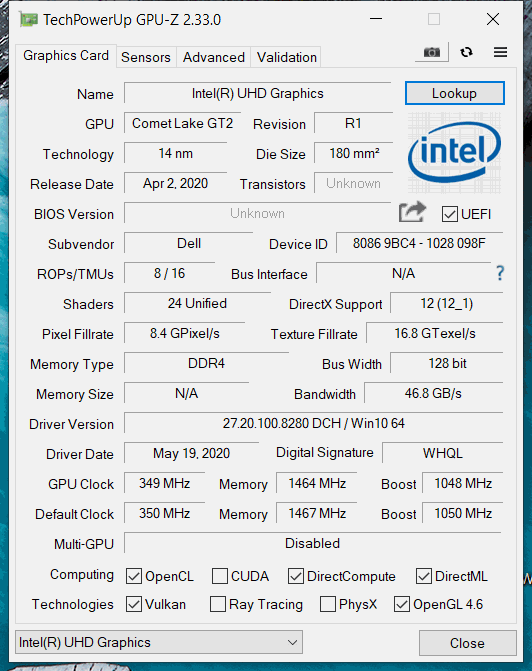The width and height of the screenshot is (532, 671).
Task: Click the Intel logo image
Action: (x=454, y=152)
